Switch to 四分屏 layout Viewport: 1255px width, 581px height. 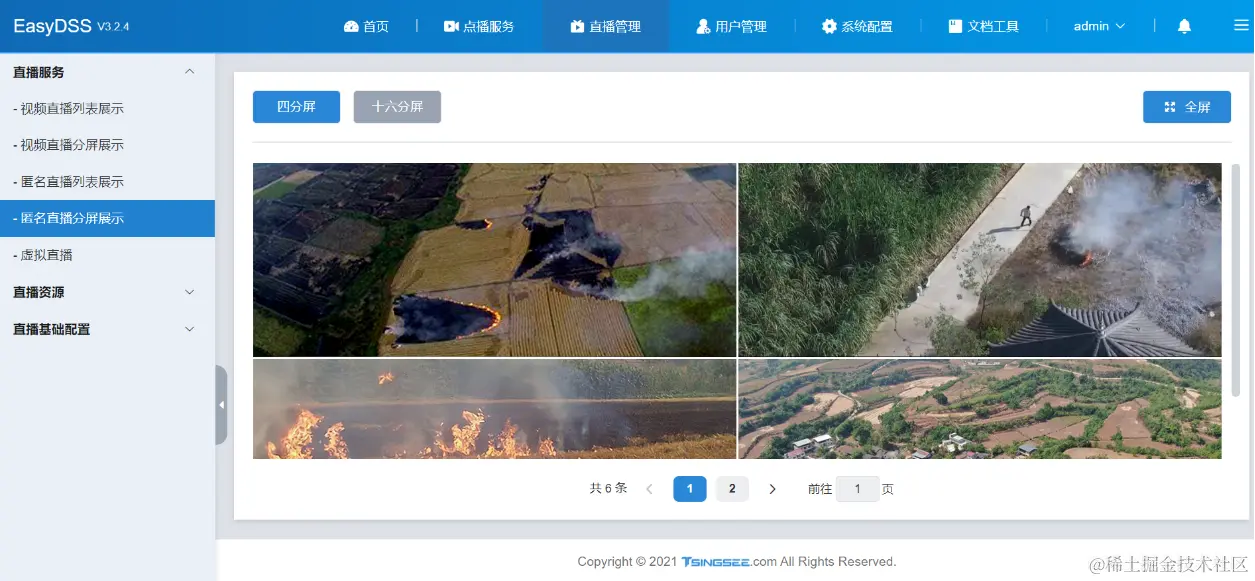(296, 107)
